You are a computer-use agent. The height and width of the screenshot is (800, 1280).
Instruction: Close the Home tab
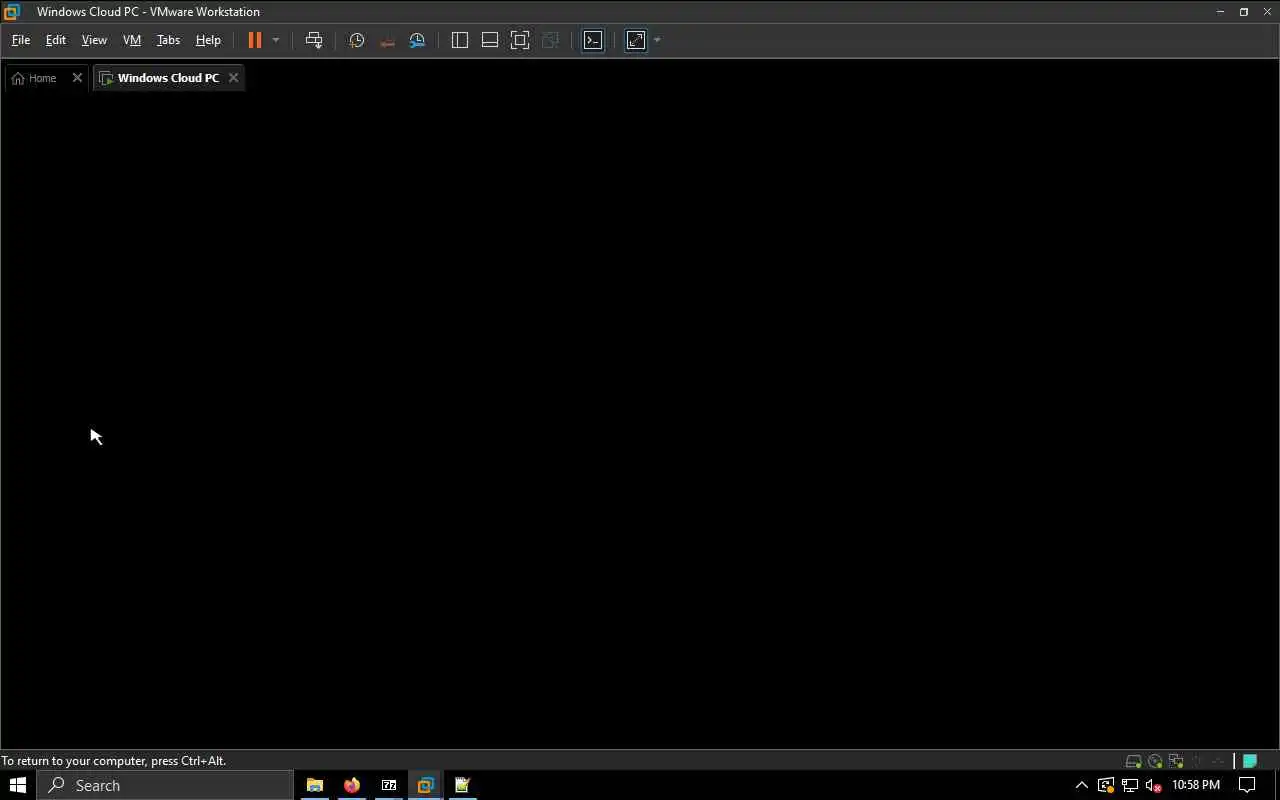point(77,78)
